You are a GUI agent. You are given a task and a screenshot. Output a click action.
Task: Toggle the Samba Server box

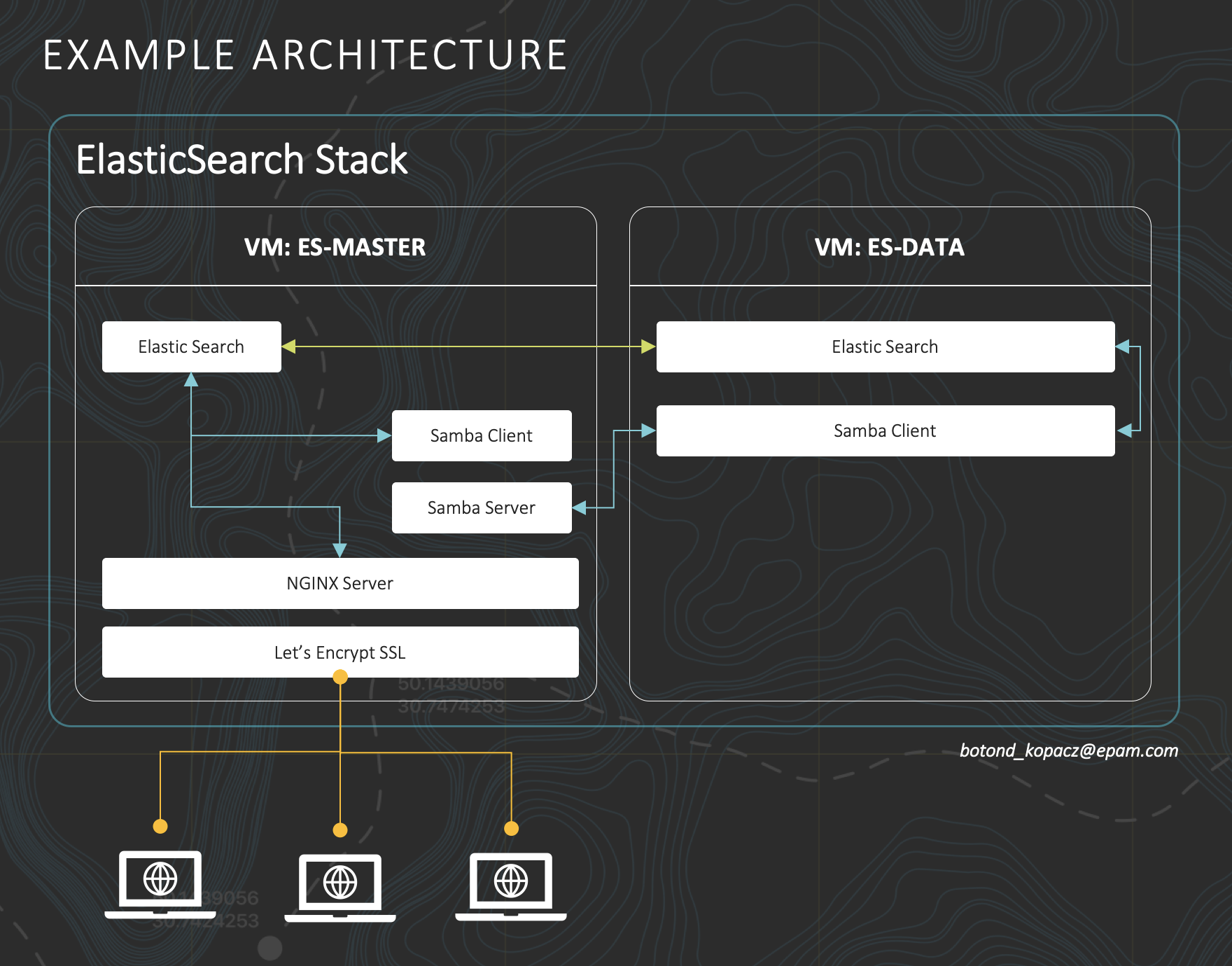click(x=481, y=507)
